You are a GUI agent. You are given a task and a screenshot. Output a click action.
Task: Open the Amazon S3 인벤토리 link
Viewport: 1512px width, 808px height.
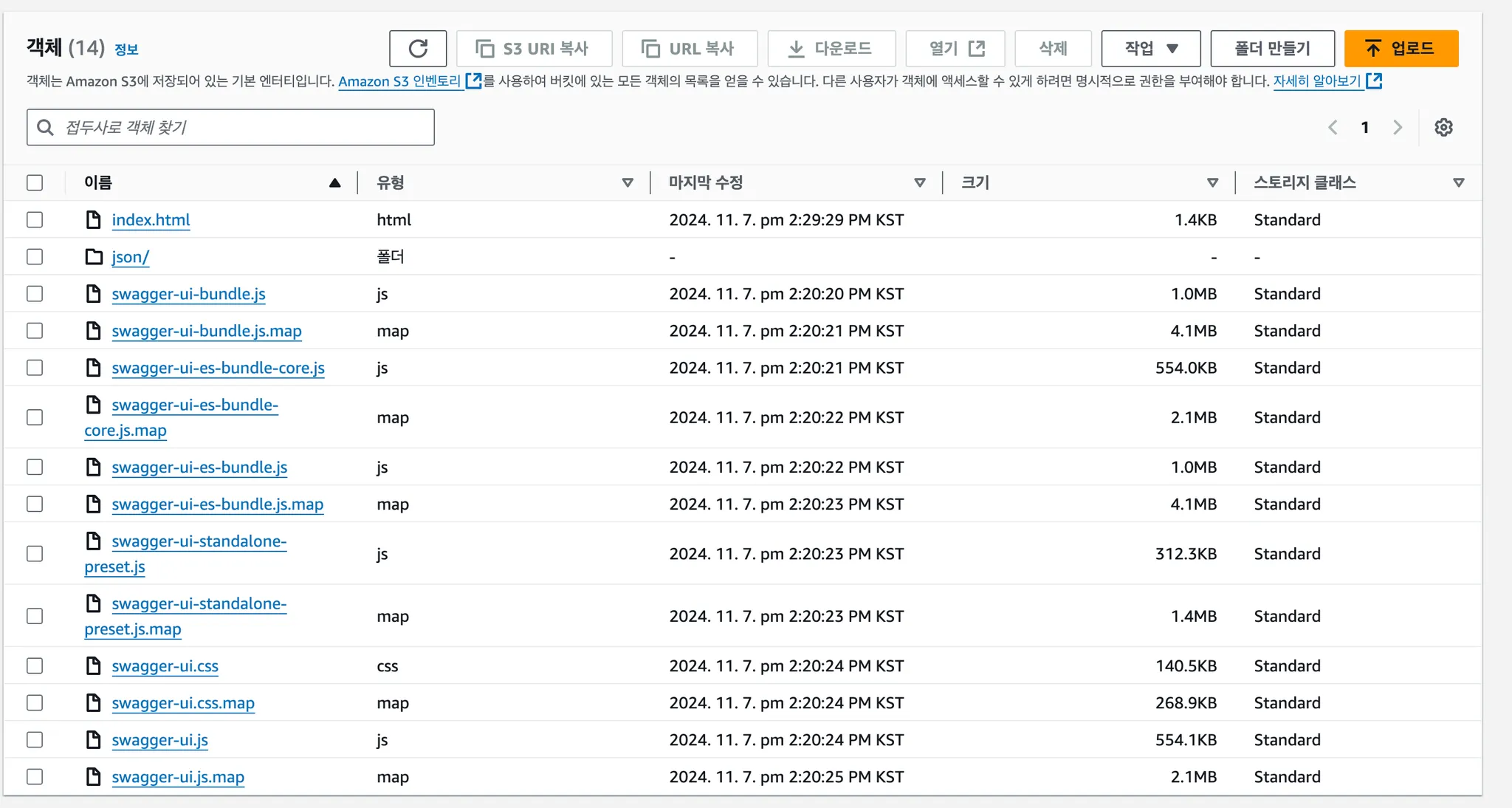(400, 81)
